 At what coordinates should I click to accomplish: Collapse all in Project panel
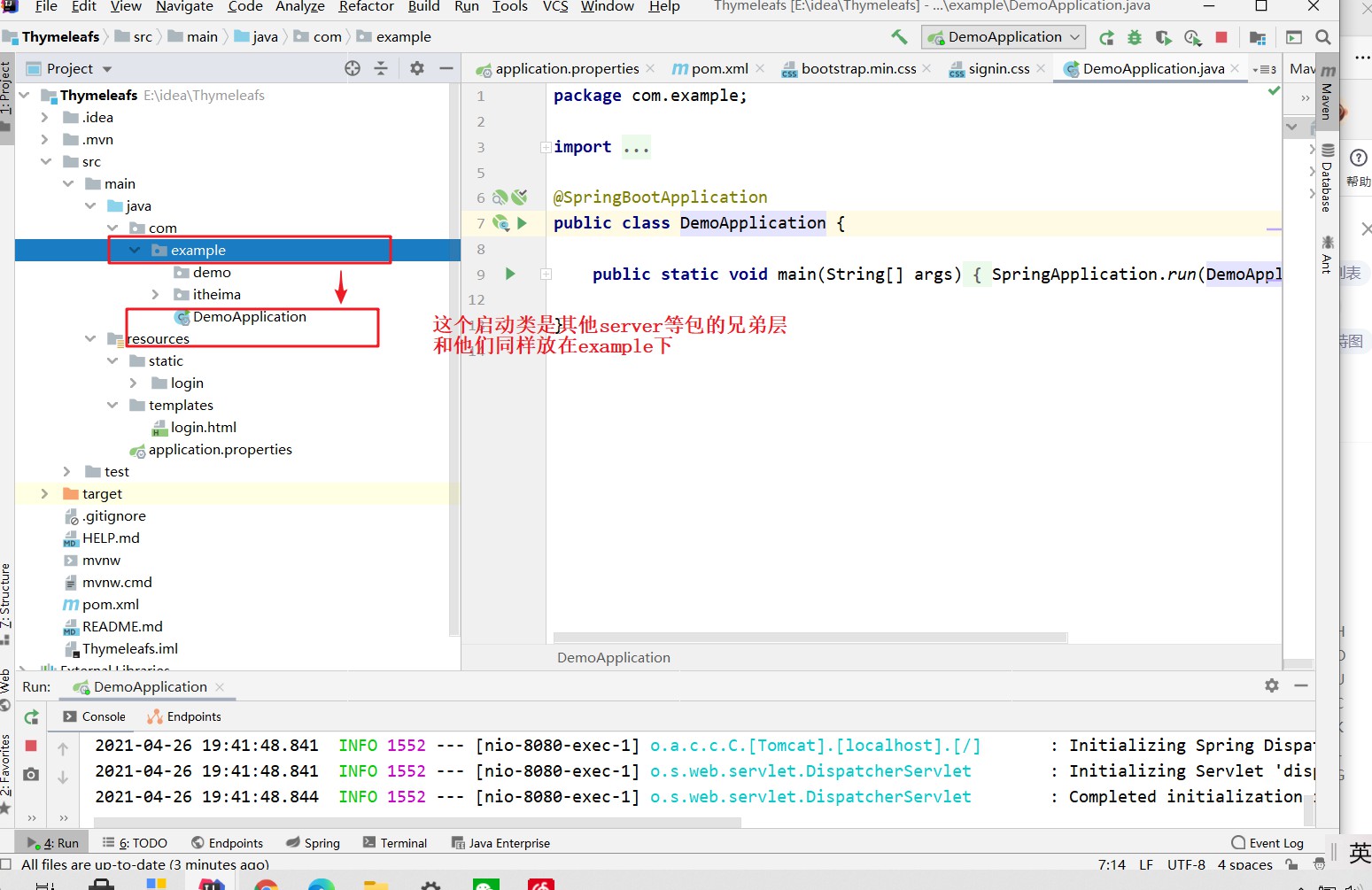381,68
